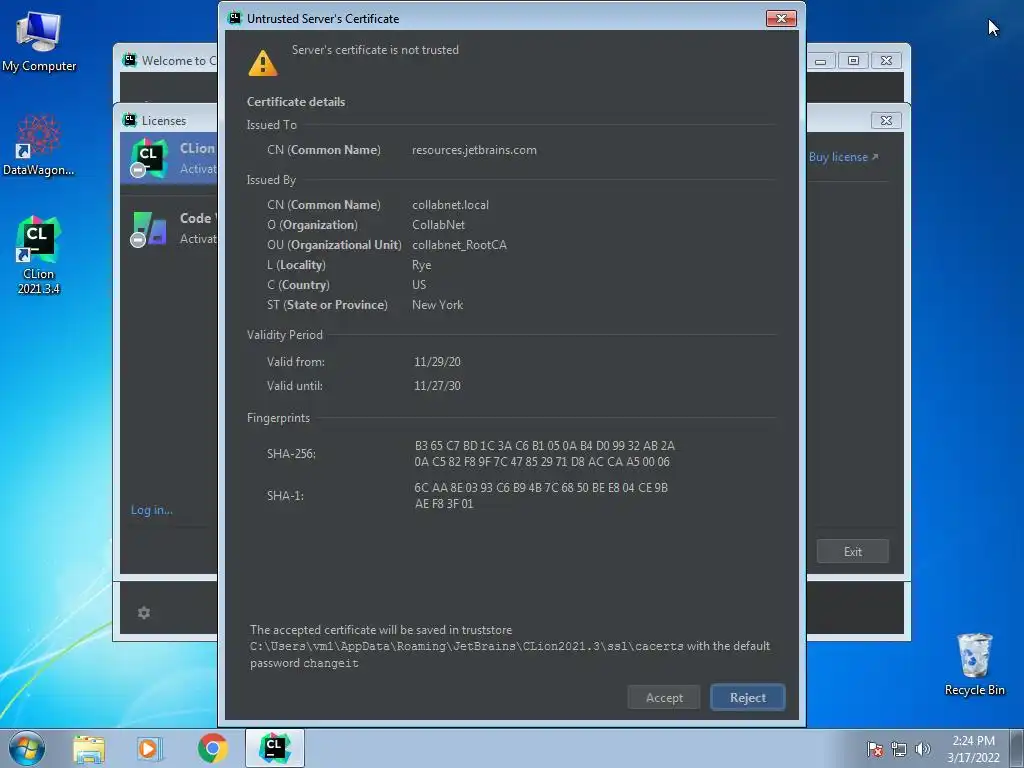Click collabnet_RootCA organizational unit value
Screen dimensions: 1024x768
[x=459, y=245]
